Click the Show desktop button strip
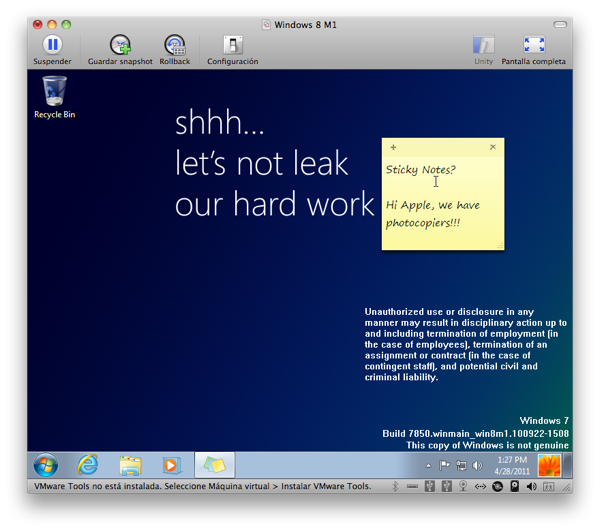Image resolution: width=600 pixels, height=531 pixels. click(x=568, y=465)
